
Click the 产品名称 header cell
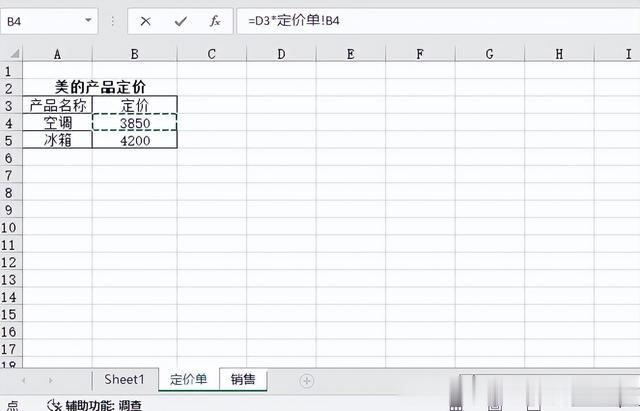tap(58, 105)
